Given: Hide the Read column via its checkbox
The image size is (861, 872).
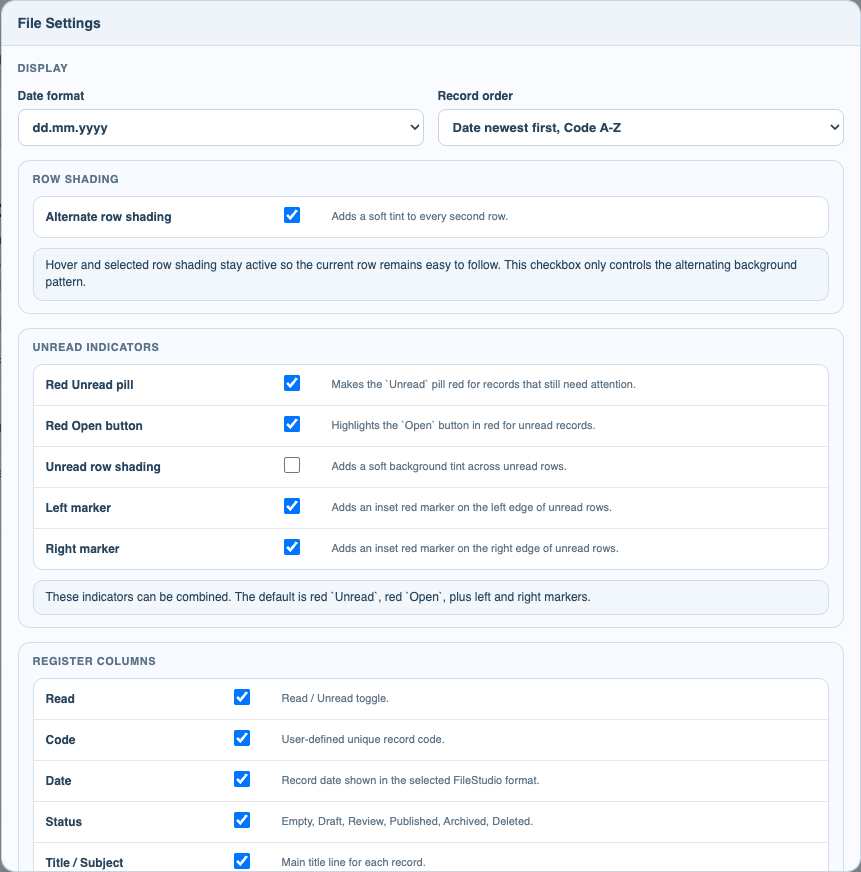Looking at the screenshot, I should pos(242,697).
